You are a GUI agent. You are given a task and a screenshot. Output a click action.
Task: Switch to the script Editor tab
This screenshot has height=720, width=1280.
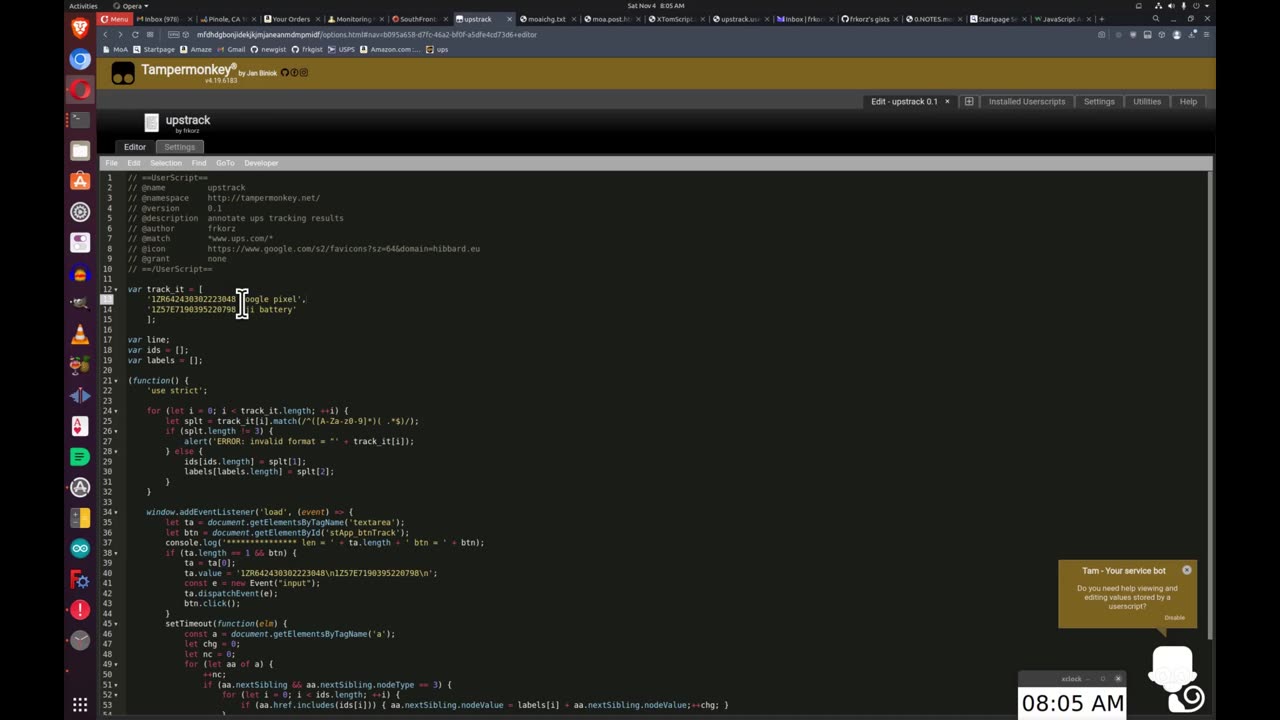[135, 147]
